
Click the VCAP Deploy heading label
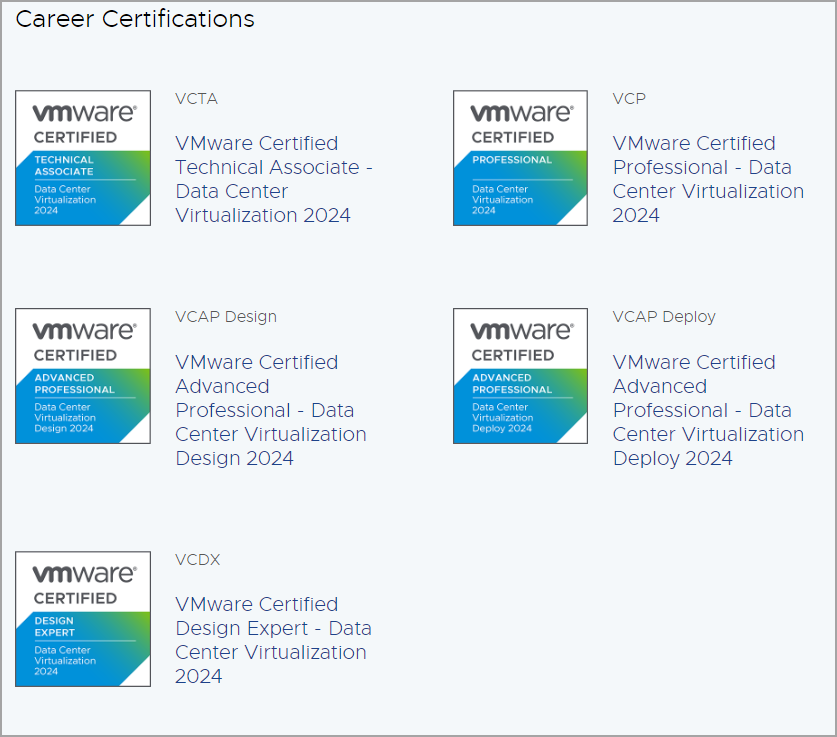pyautogui.click(x=664, y=316)
